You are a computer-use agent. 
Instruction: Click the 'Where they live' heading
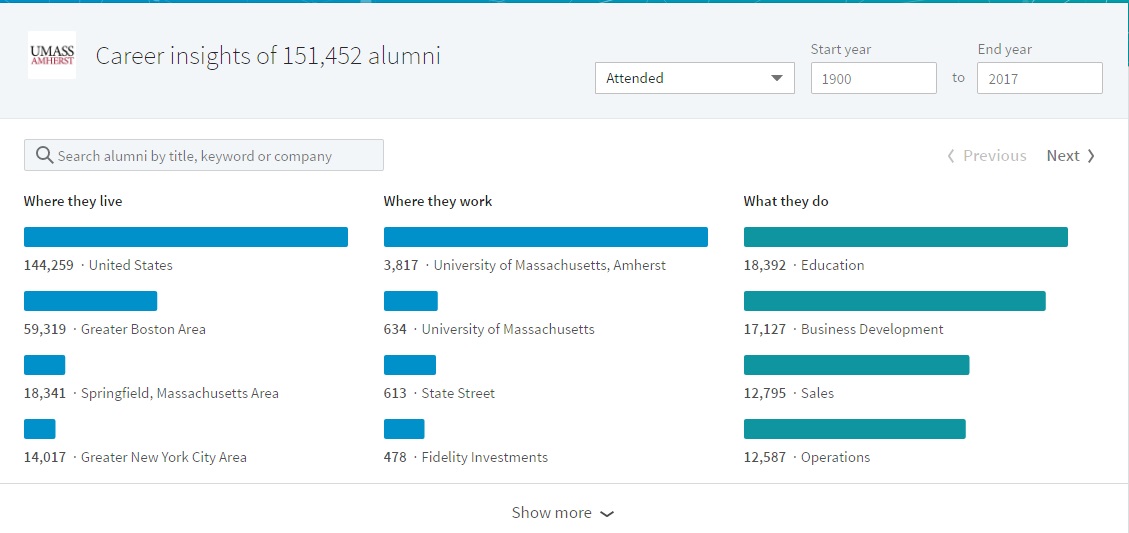73,202
